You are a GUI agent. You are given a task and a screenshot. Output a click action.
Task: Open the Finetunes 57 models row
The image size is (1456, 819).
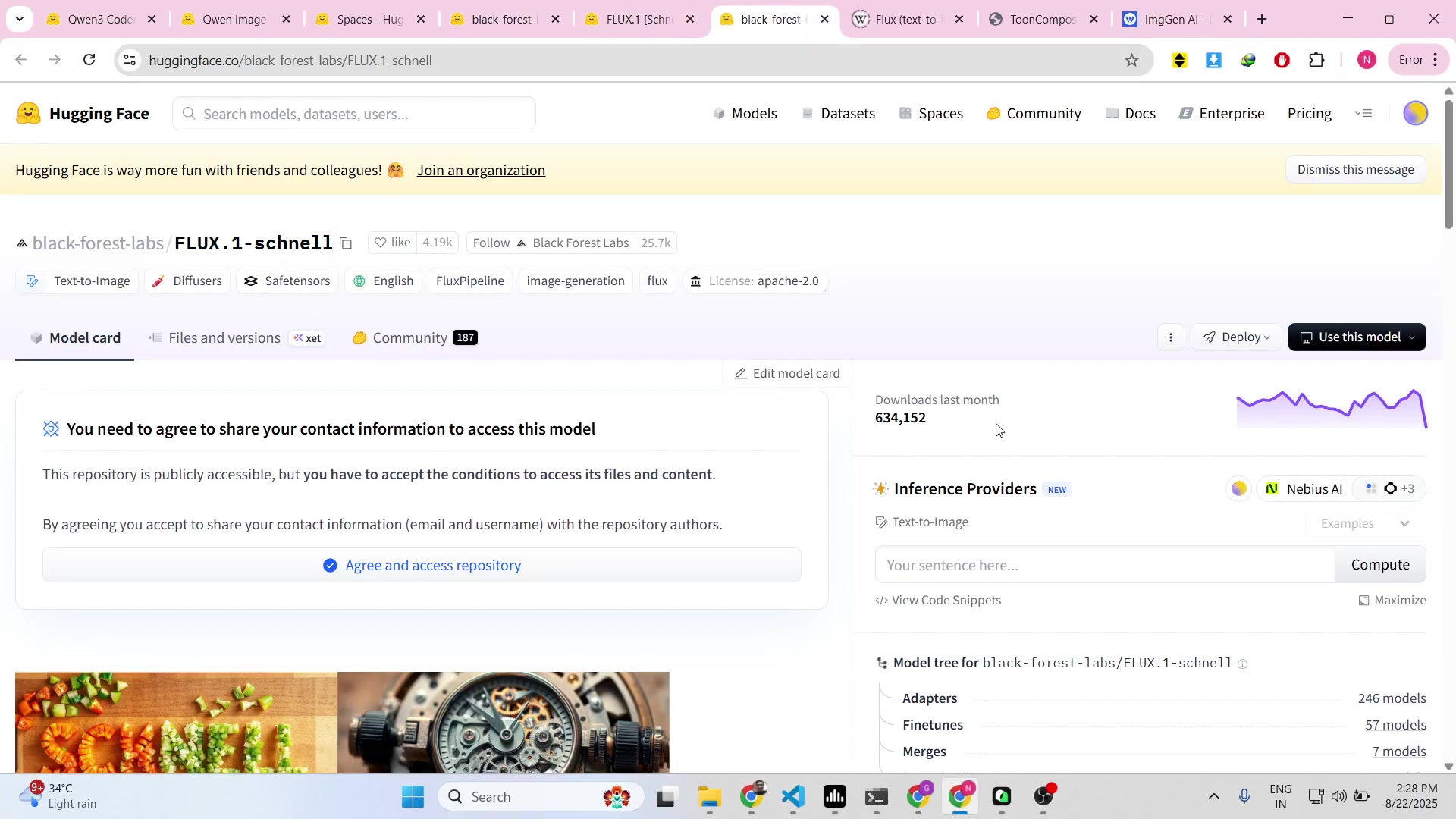pyautogui.click(x=1164, y=725)
